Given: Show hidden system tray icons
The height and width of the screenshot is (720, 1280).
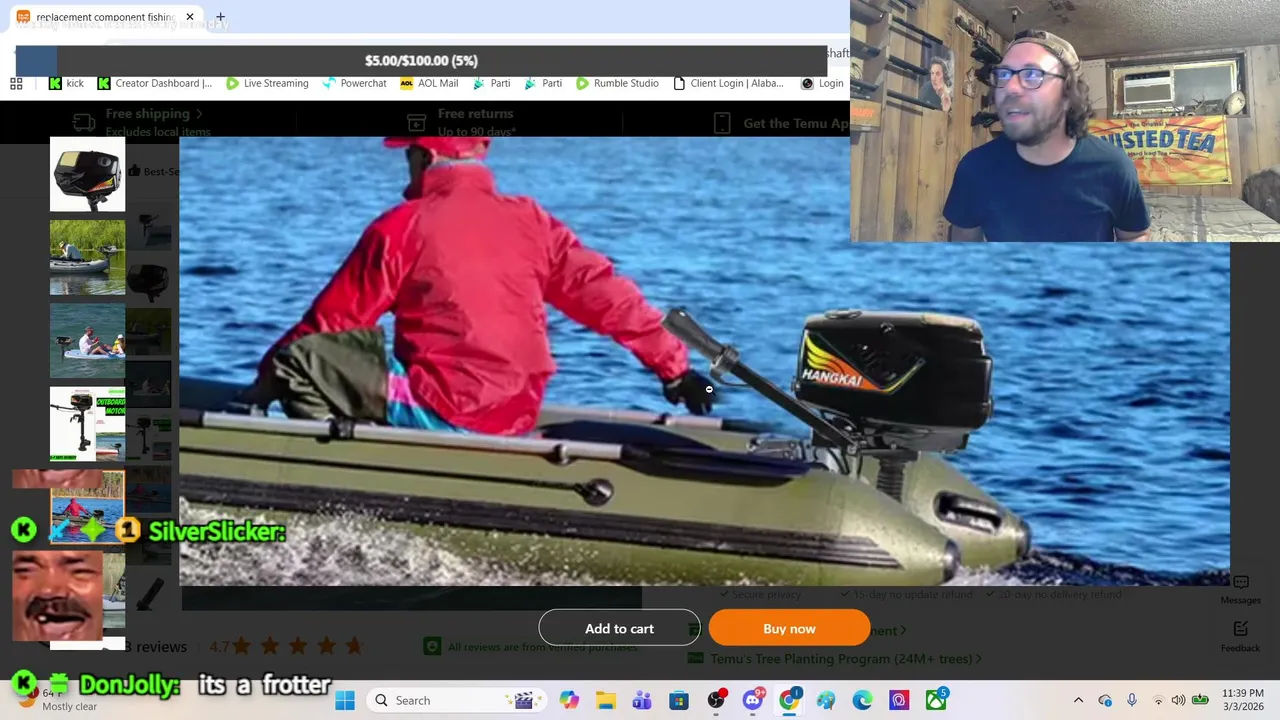Looking at the screenshot, I should [1078, 700].
